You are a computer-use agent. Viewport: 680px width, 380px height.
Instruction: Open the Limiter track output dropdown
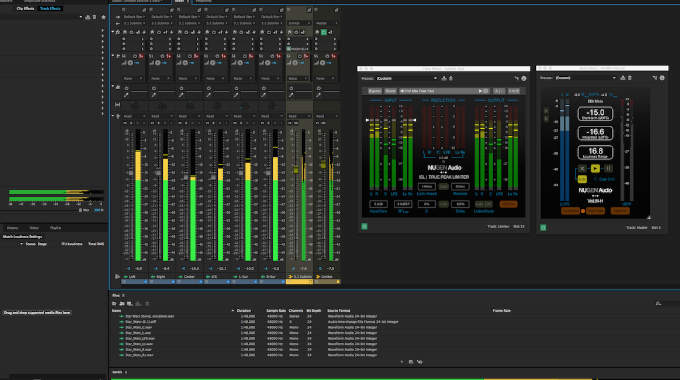(327, 23)
